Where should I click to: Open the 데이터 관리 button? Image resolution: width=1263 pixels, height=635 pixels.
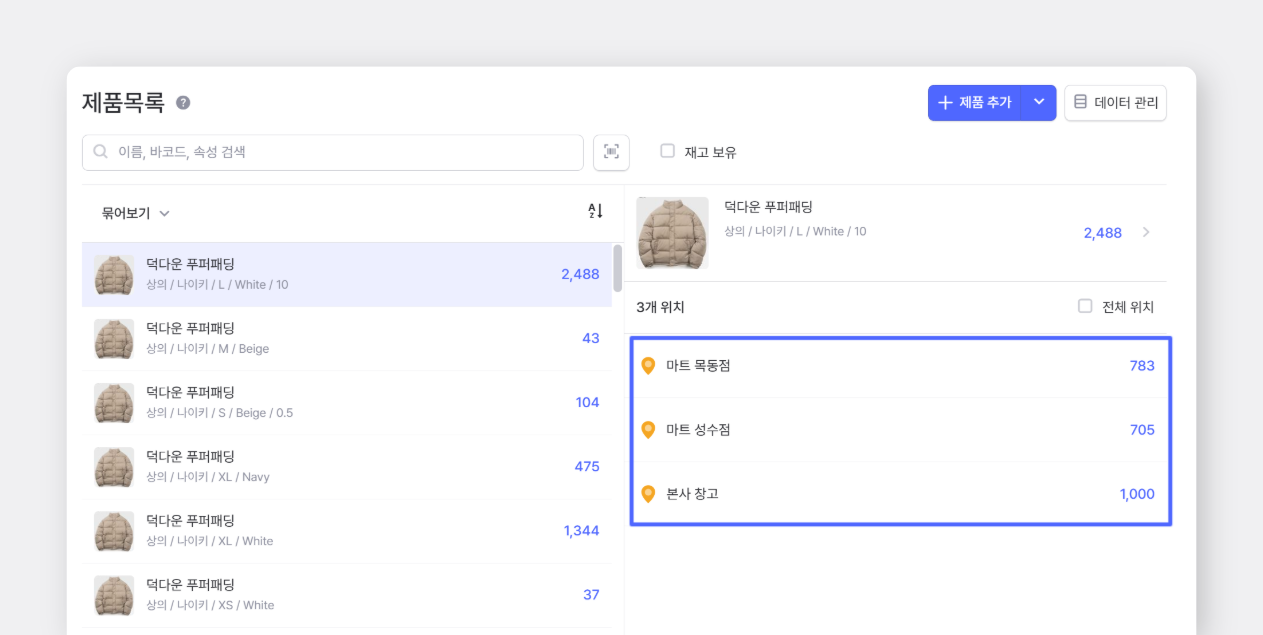pos(1115,102)
